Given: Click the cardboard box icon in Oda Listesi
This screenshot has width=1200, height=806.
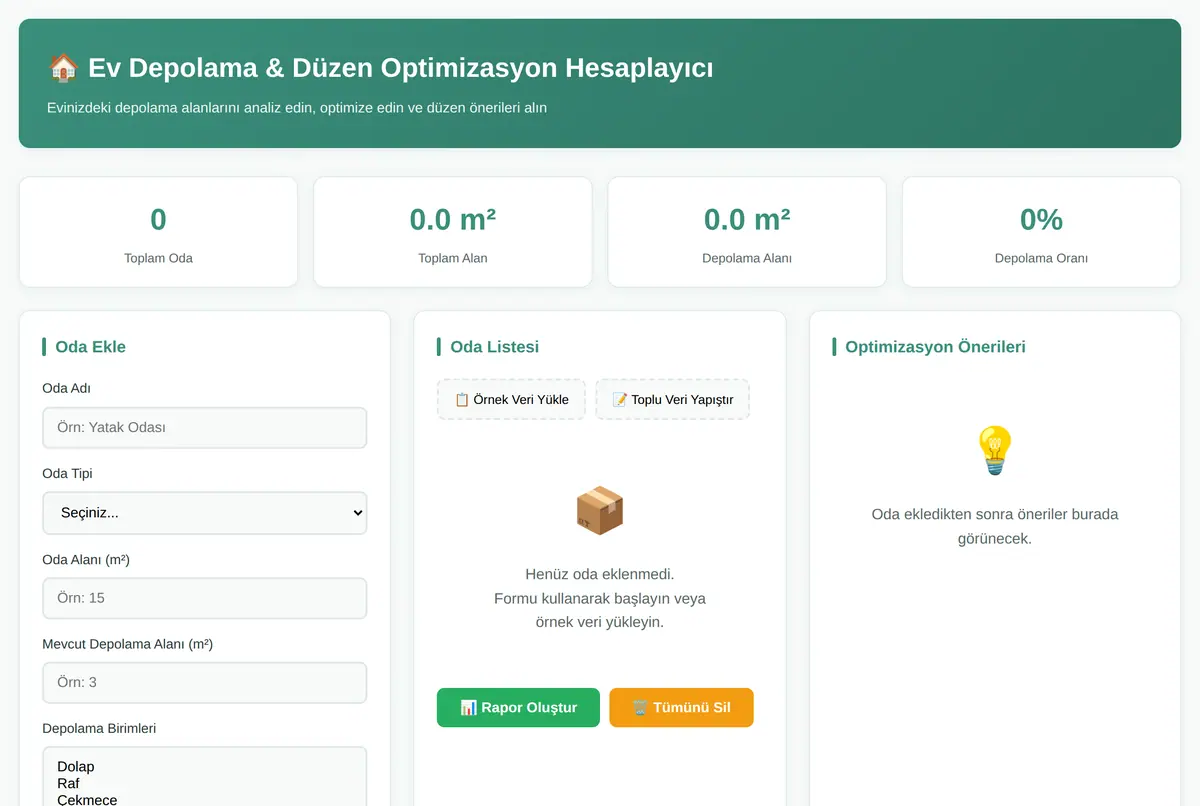Looking at the screenshot, I should click(x=600, y=510).
